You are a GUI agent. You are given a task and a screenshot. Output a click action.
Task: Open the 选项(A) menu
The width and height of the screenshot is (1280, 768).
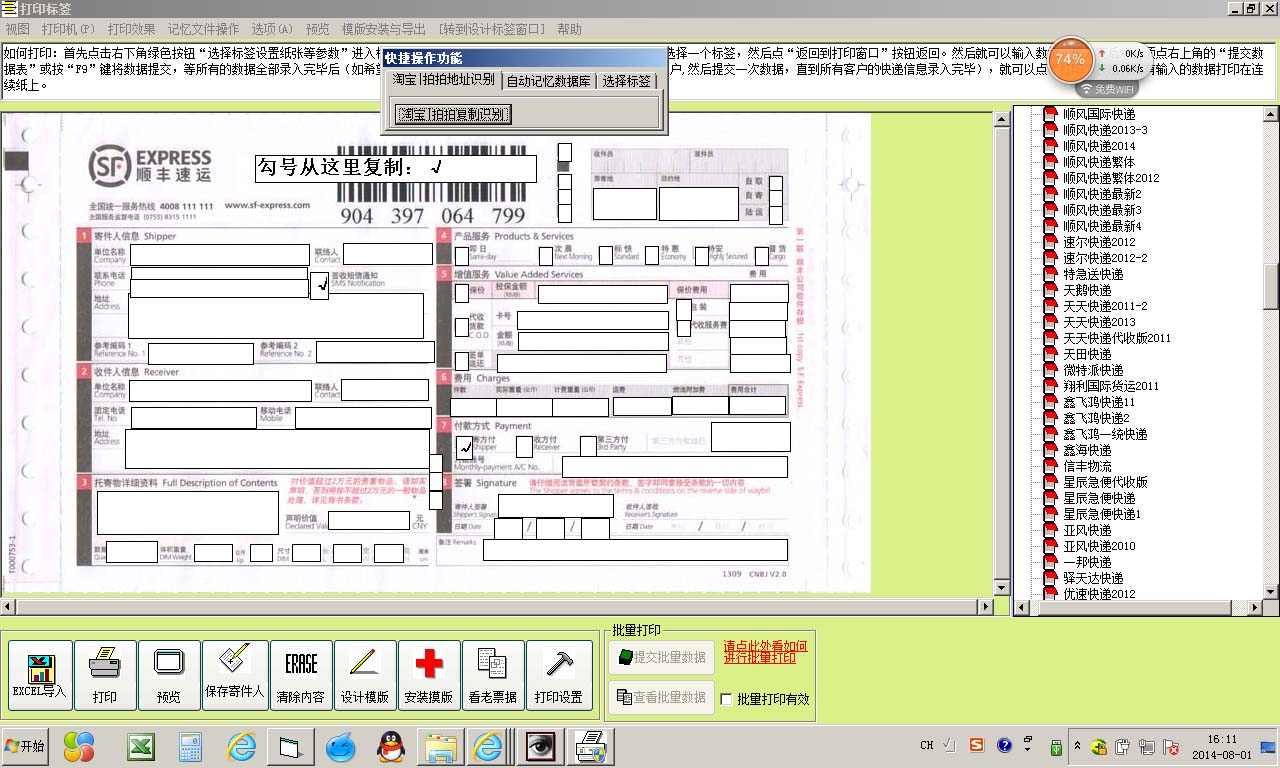coord(270,29)
